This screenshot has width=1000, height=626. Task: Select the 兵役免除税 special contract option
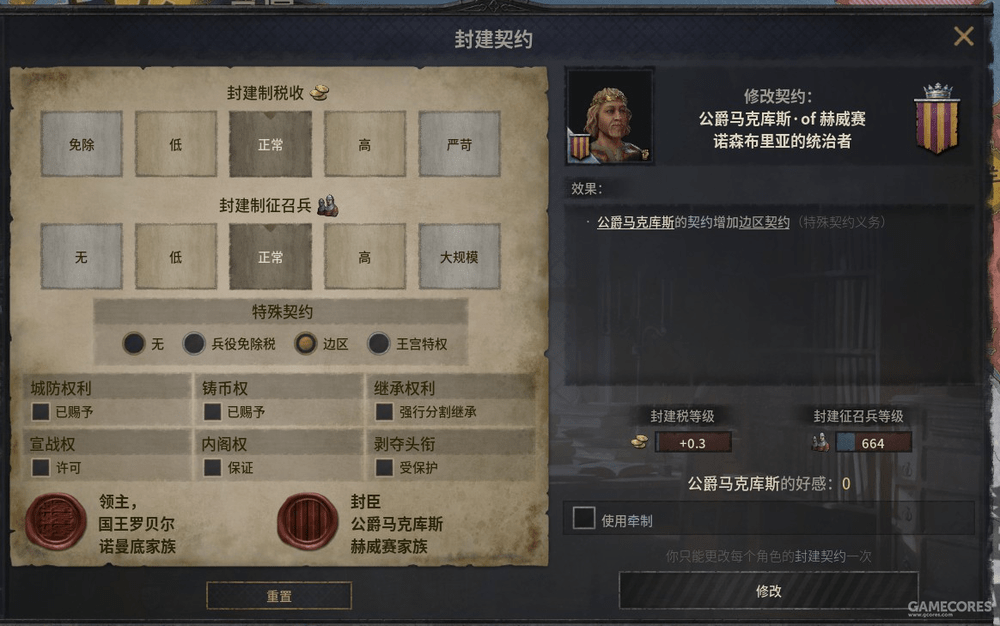tap(194, 344)
